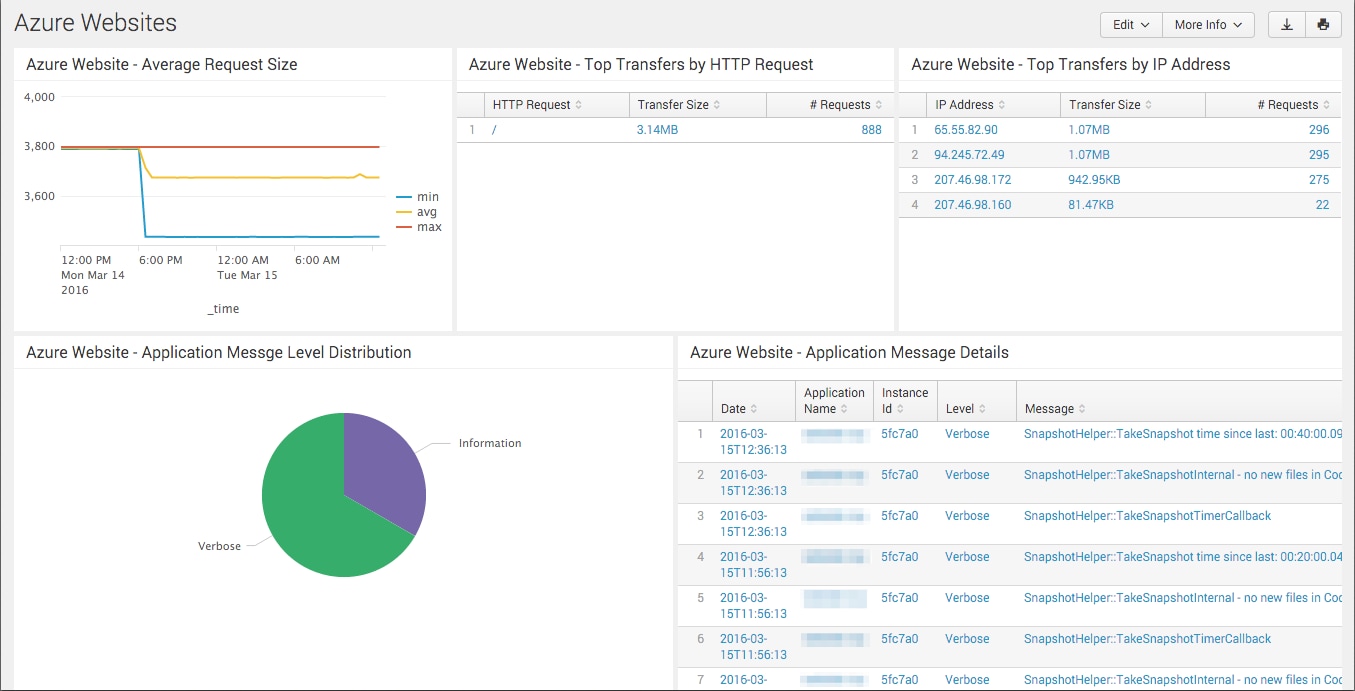Select the Application Name column header
The width and height of the screenshot is (1355, 691).
coord(833,401)
